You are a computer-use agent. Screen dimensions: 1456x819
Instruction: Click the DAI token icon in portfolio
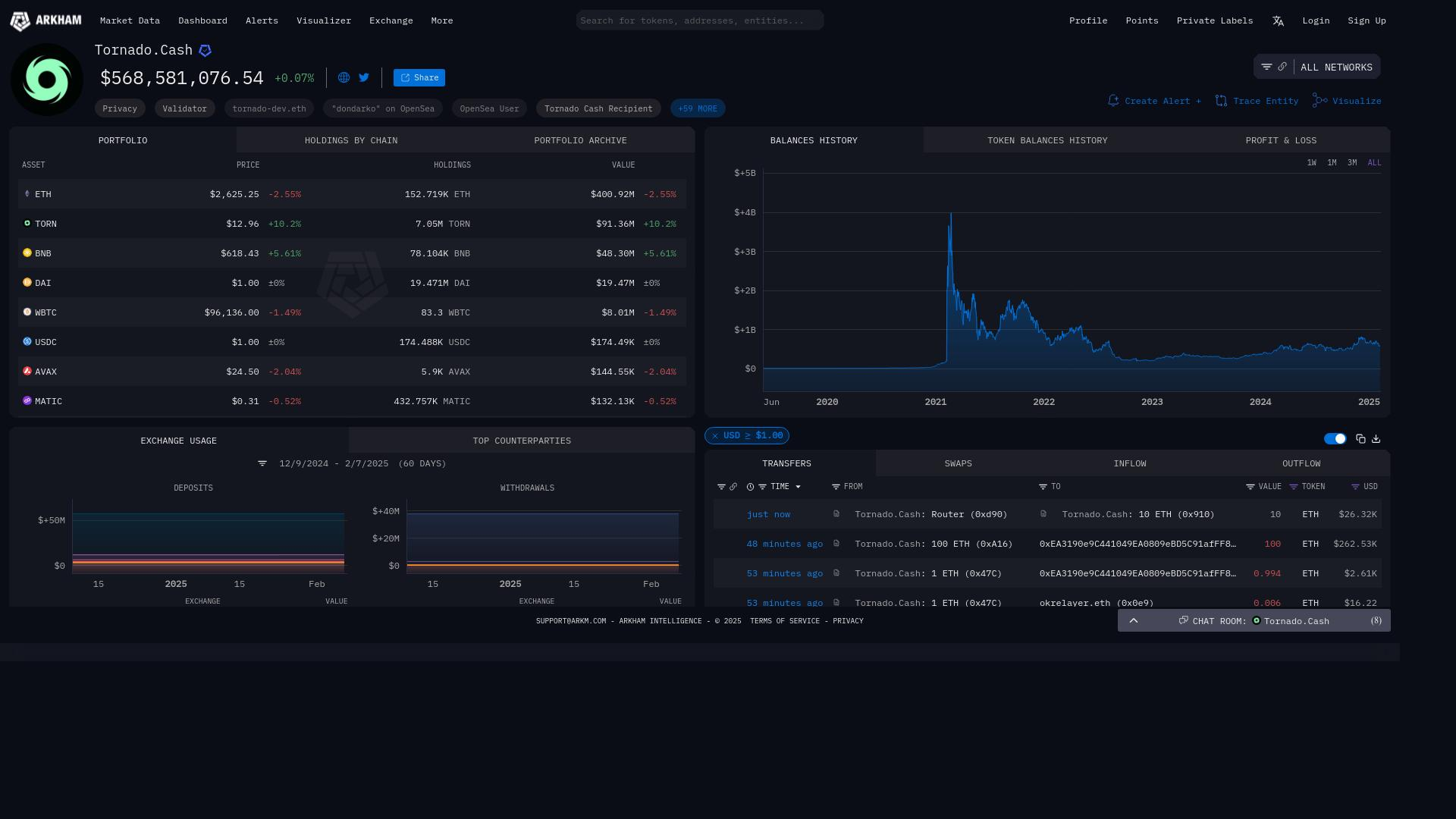click(x=27, y=283)
